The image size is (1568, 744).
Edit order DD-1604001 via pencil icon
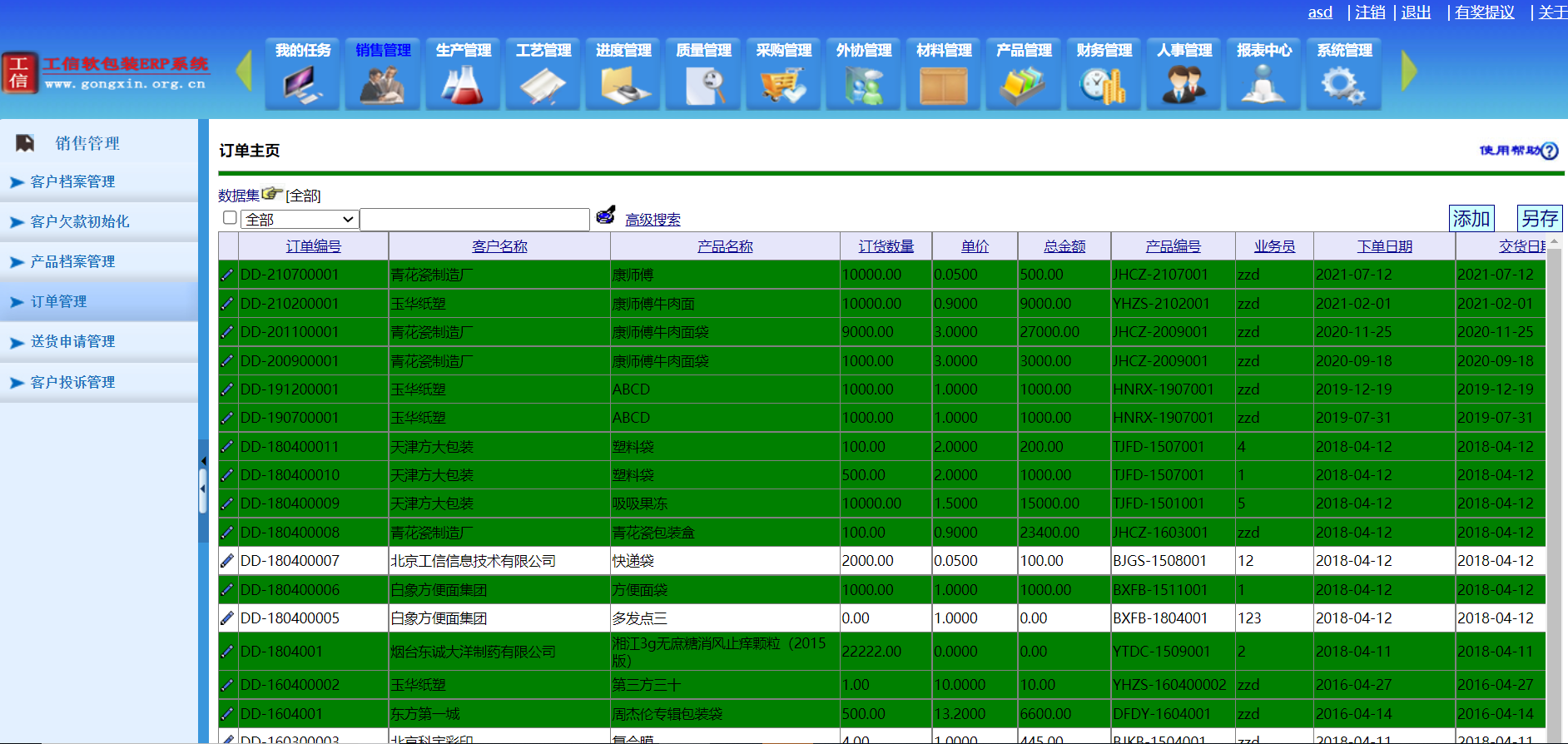pyautogui.click(x=227, y=714)
